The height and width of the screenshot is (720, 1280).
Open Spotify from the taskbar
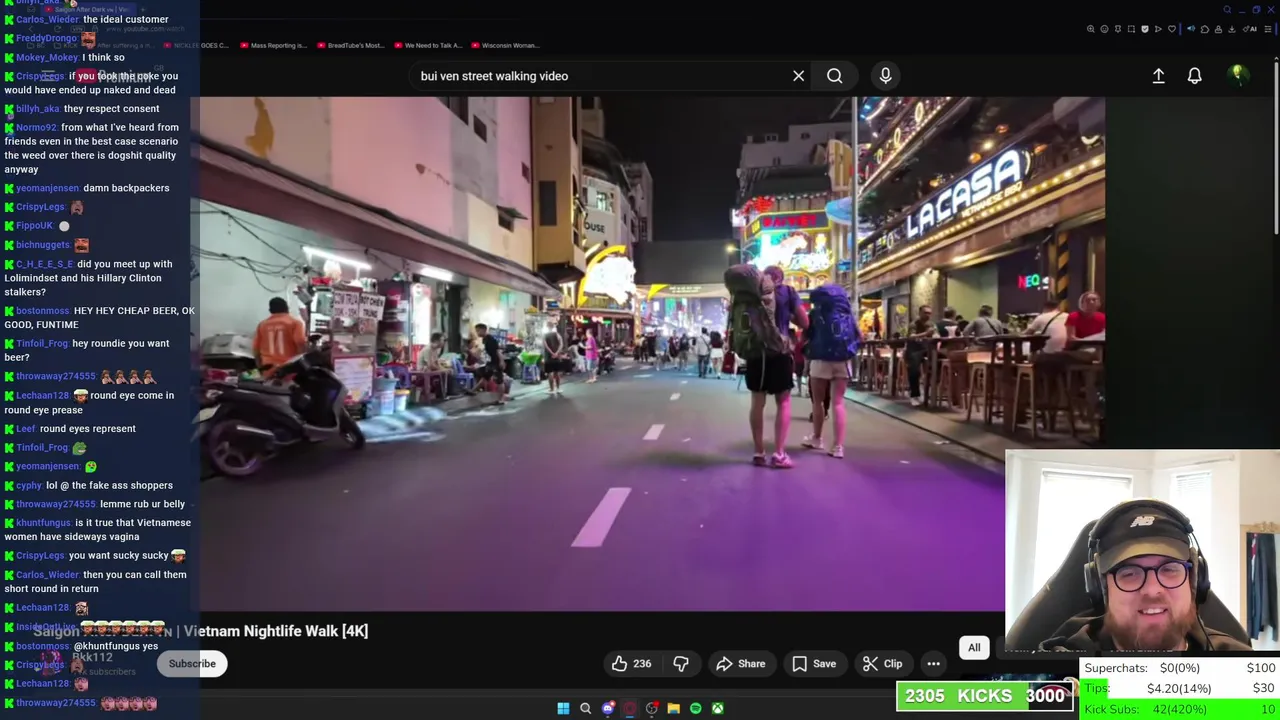point(695,708)
